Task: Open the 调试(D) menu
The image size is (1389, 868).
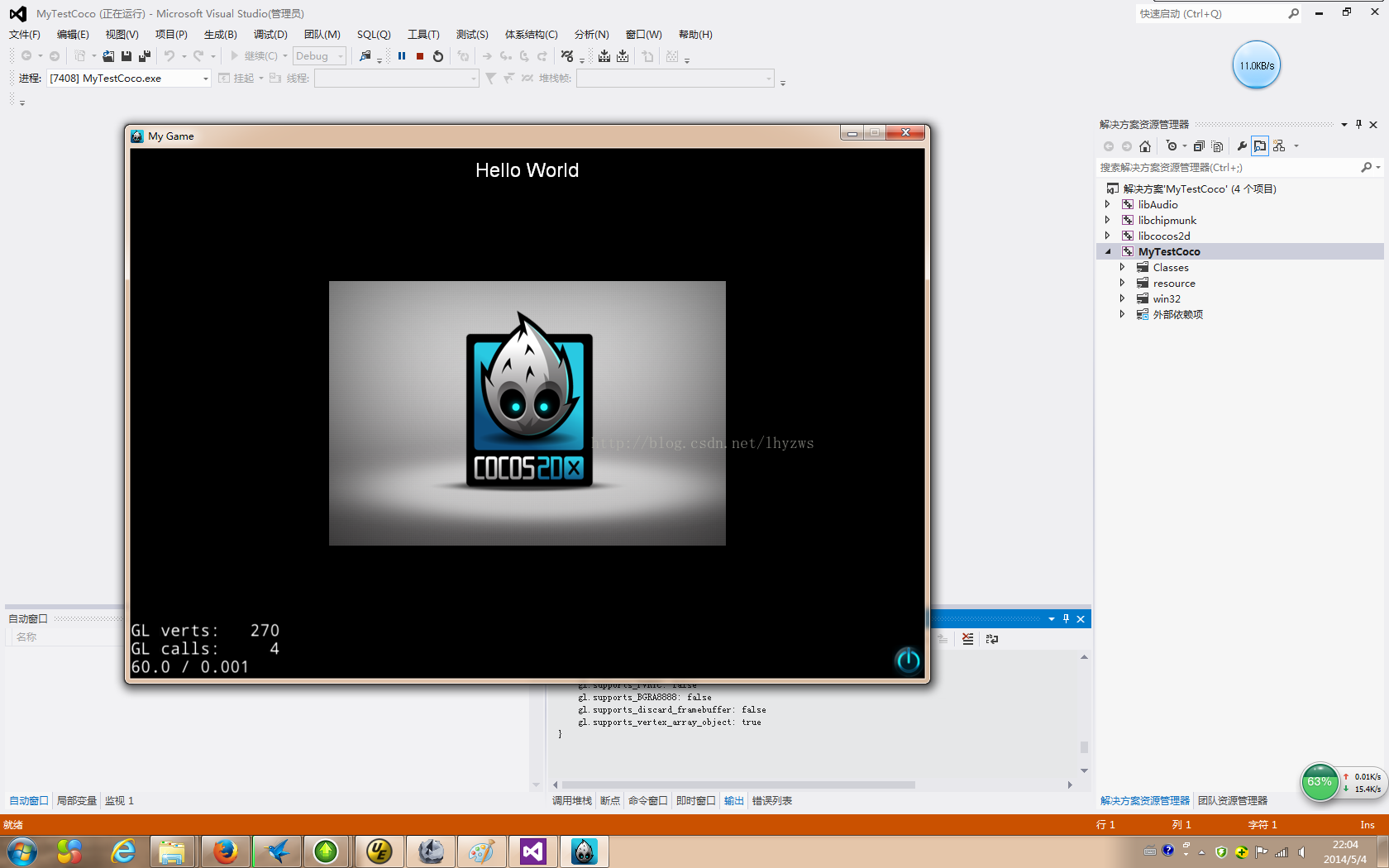Action: pyautogui.click(x=270, y=35)
